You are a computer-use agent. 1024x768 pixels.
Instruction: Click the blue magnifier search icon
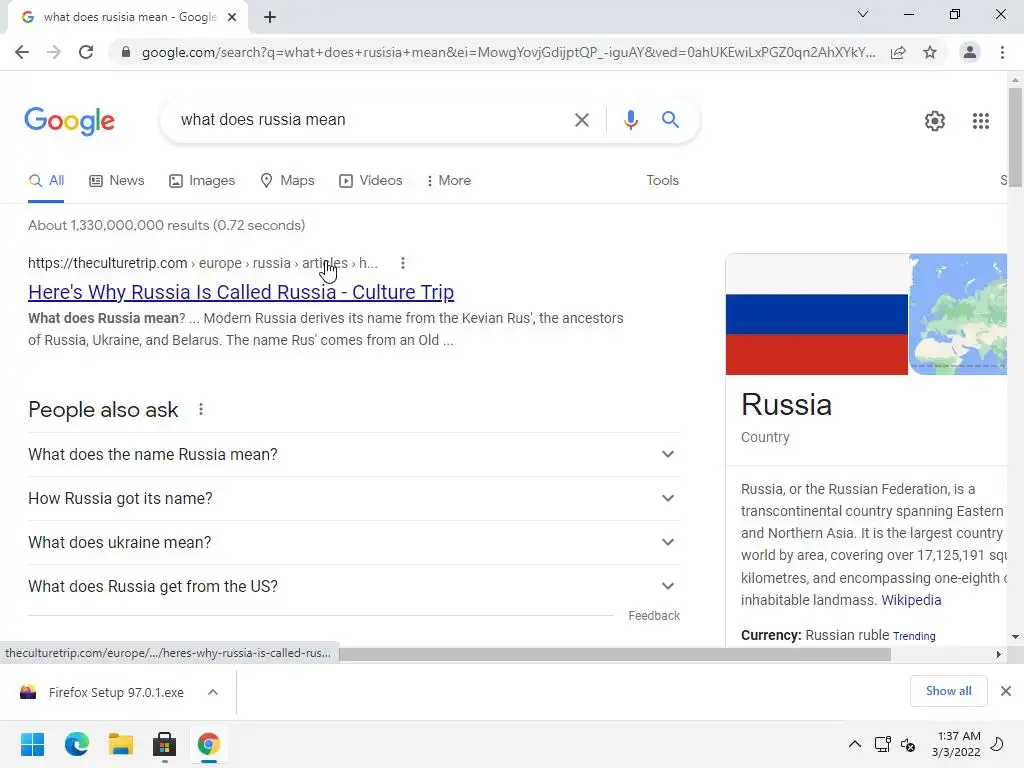point(670,120)
